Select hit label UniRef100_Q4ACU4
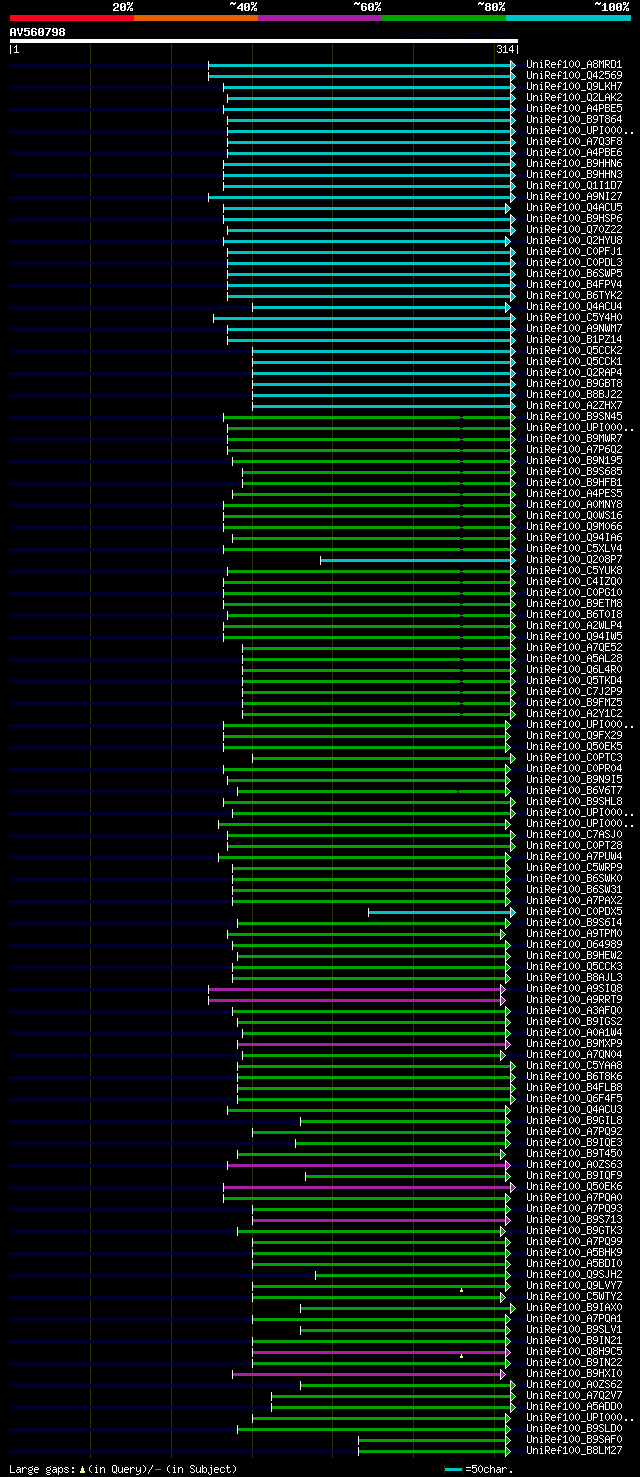The width and height of the screenshot is (640, 1477). pos(574,306)
